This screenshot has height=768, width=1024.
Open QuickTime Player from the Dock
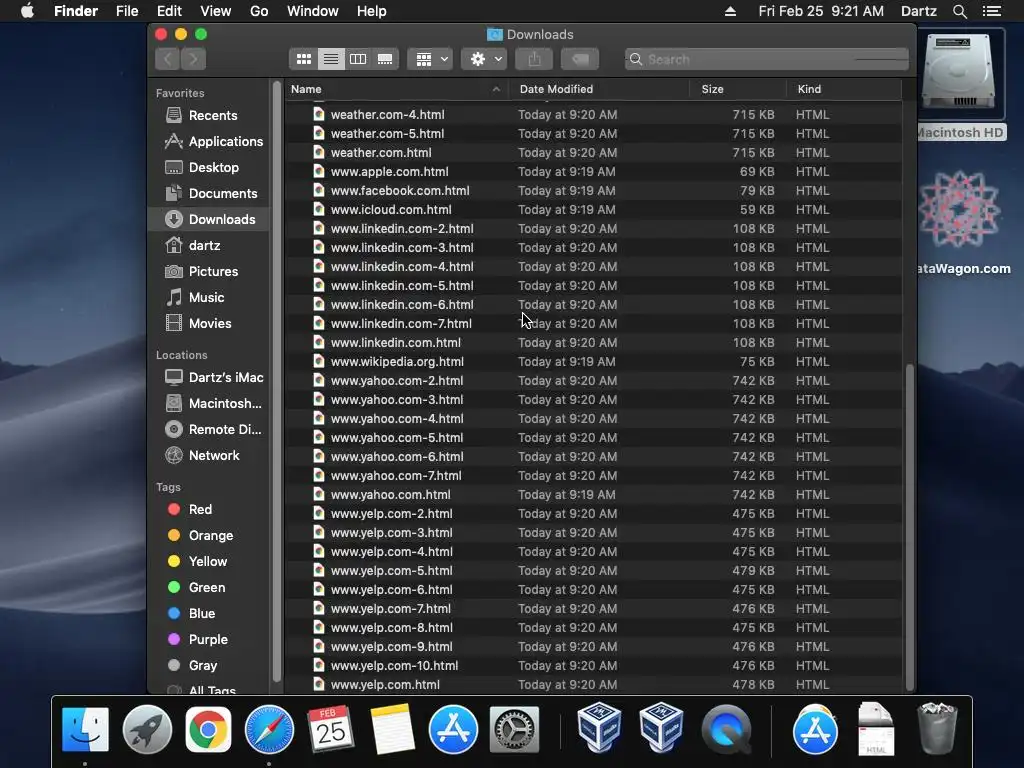(x=726, y=729)
